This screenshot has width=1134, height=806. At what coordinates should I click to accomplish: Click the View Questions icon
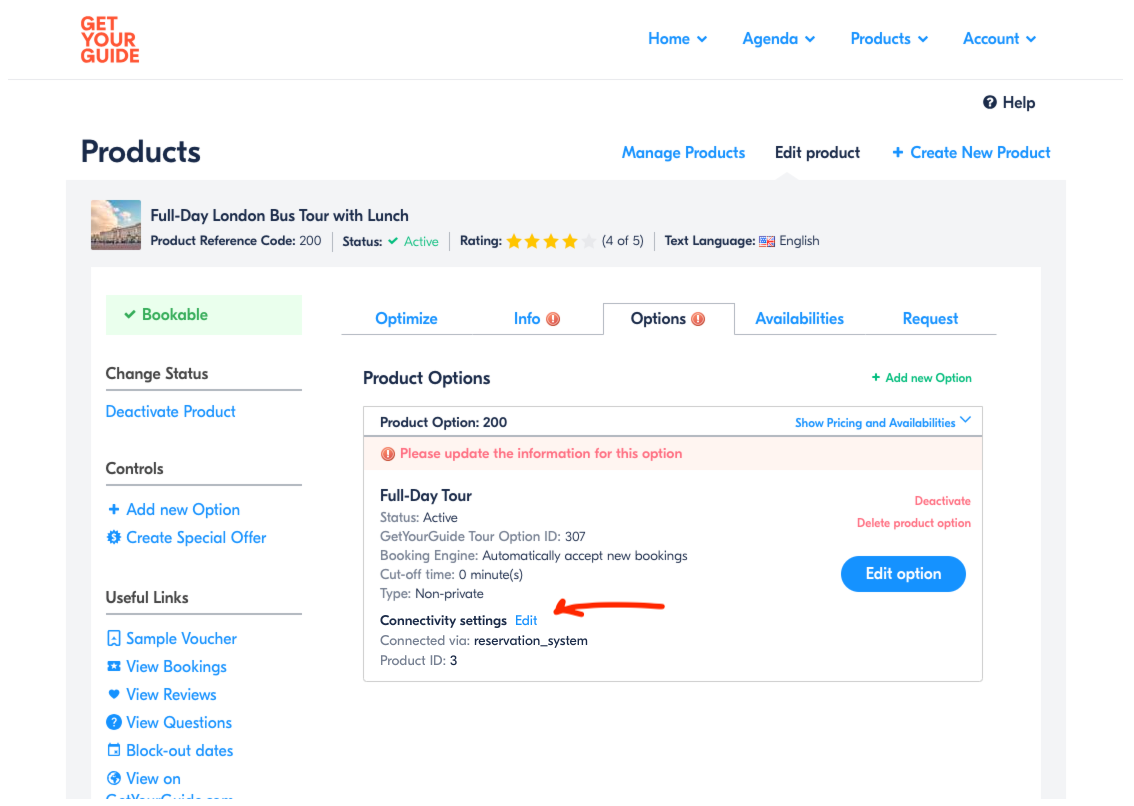click(x=114, y=722)
